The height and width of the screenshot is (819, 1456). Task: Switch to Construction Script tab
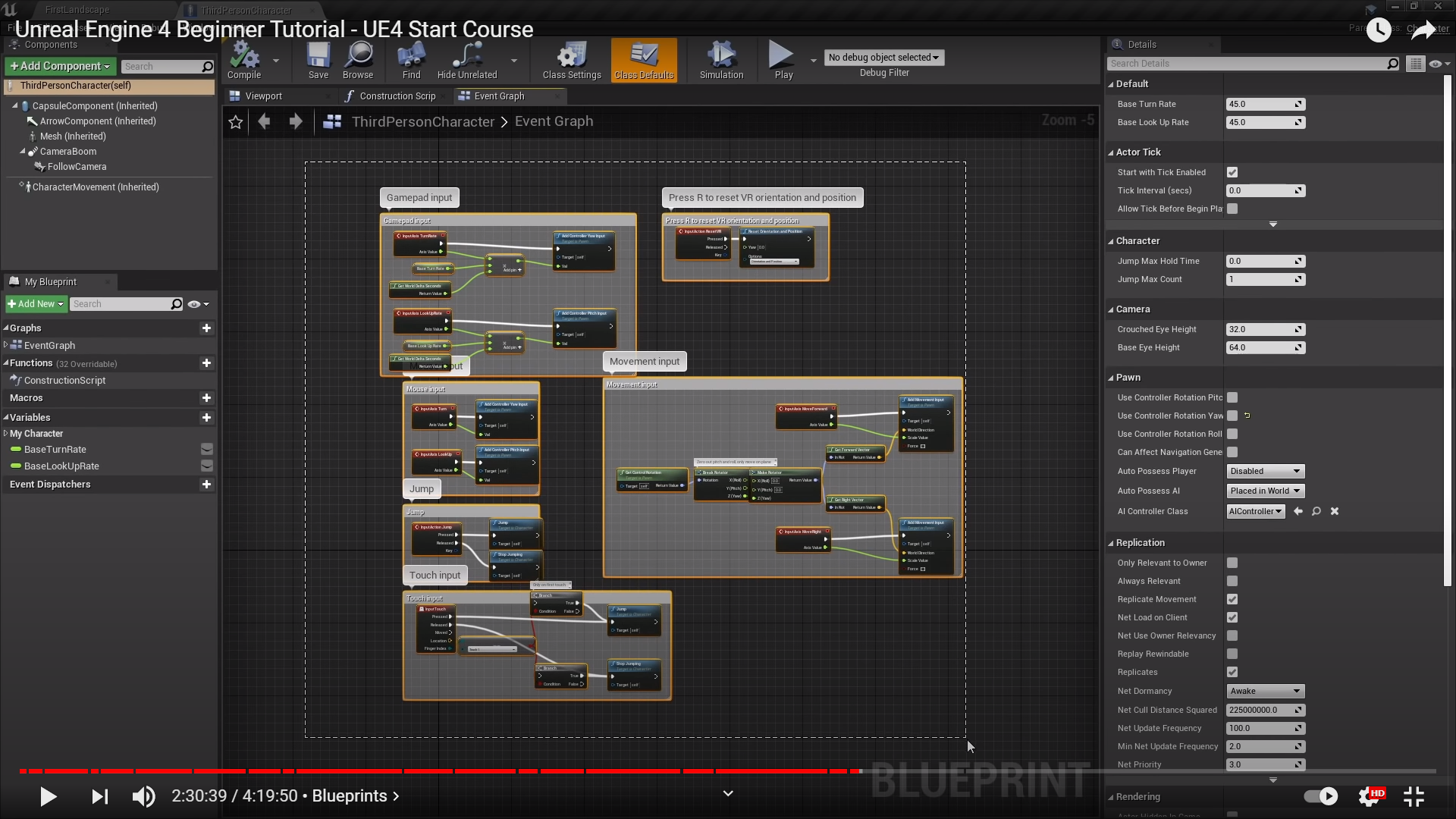click(397, 96)
